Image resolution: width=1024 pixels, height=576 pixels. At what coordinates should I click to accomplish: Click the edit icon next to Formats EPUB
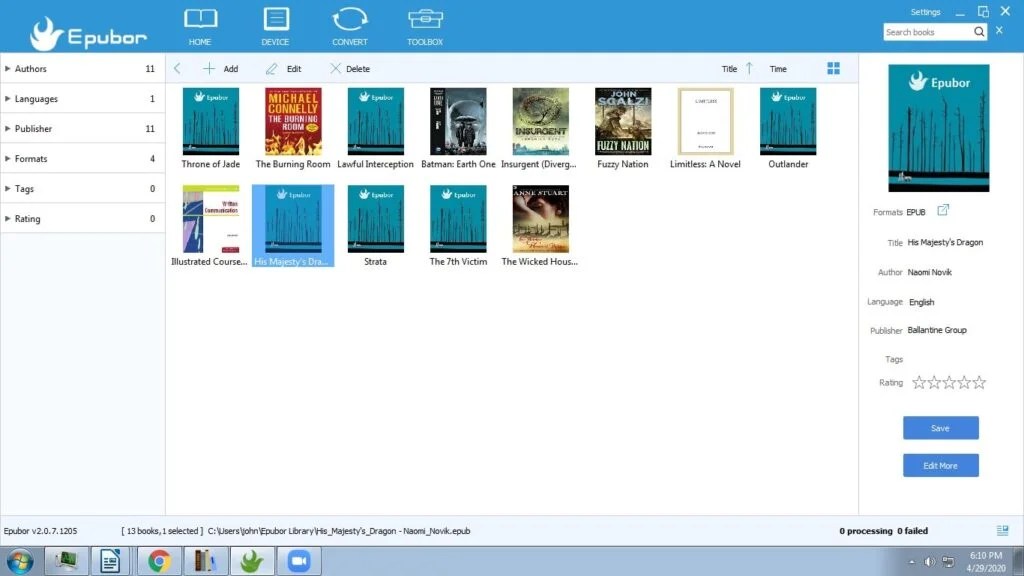point(942,211)
